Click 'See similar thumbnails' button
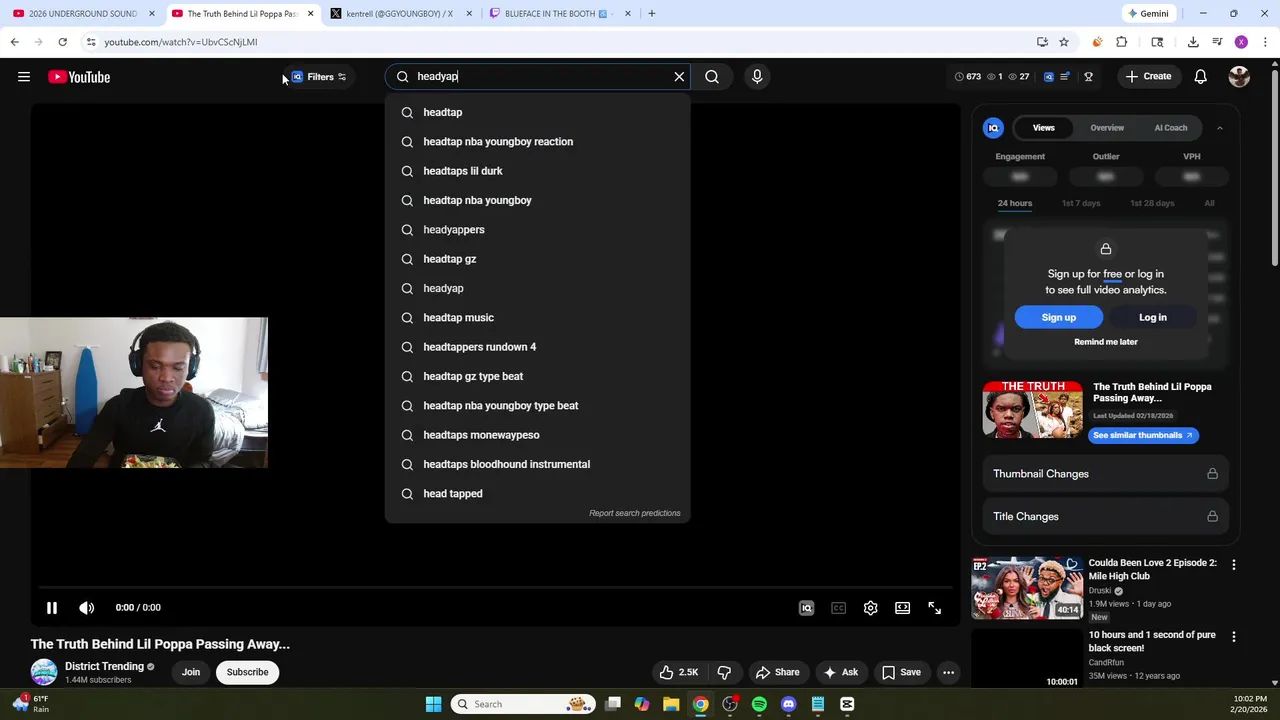1280x720 pixels. point(1143,435)
